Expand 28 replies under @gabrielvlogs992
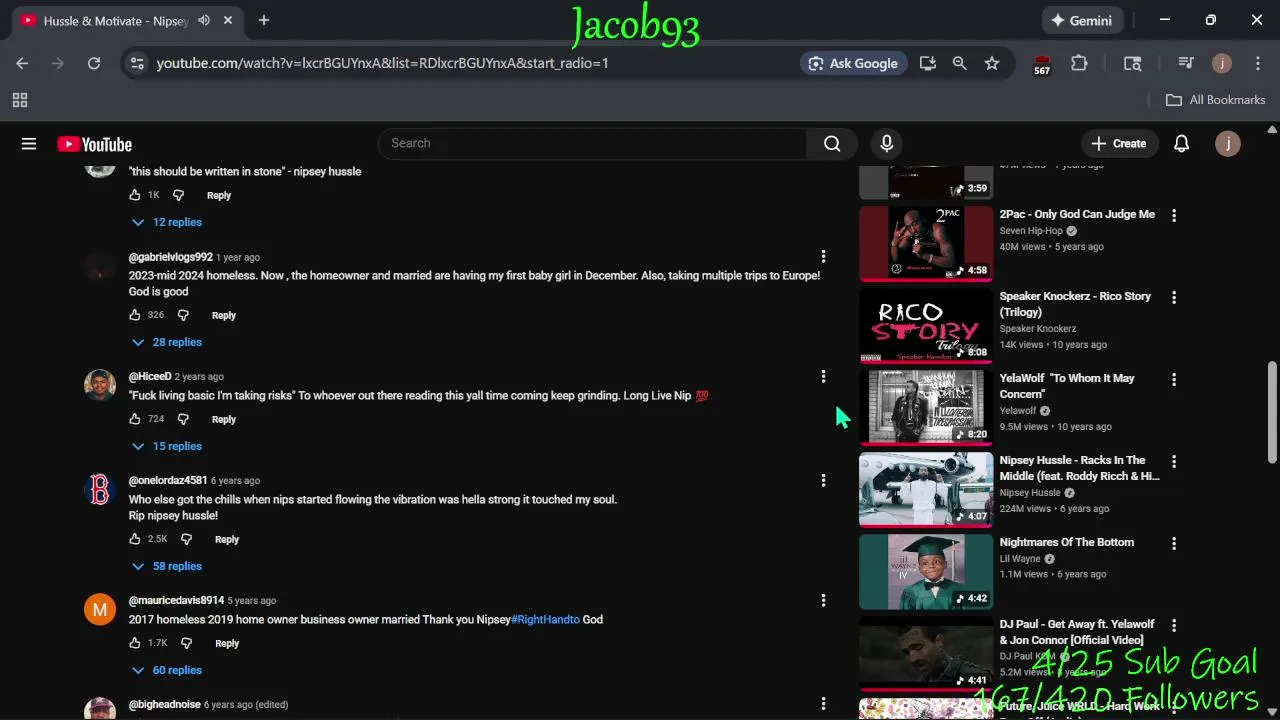Screen dimensions: 1280x720 (x=167, y=342)
